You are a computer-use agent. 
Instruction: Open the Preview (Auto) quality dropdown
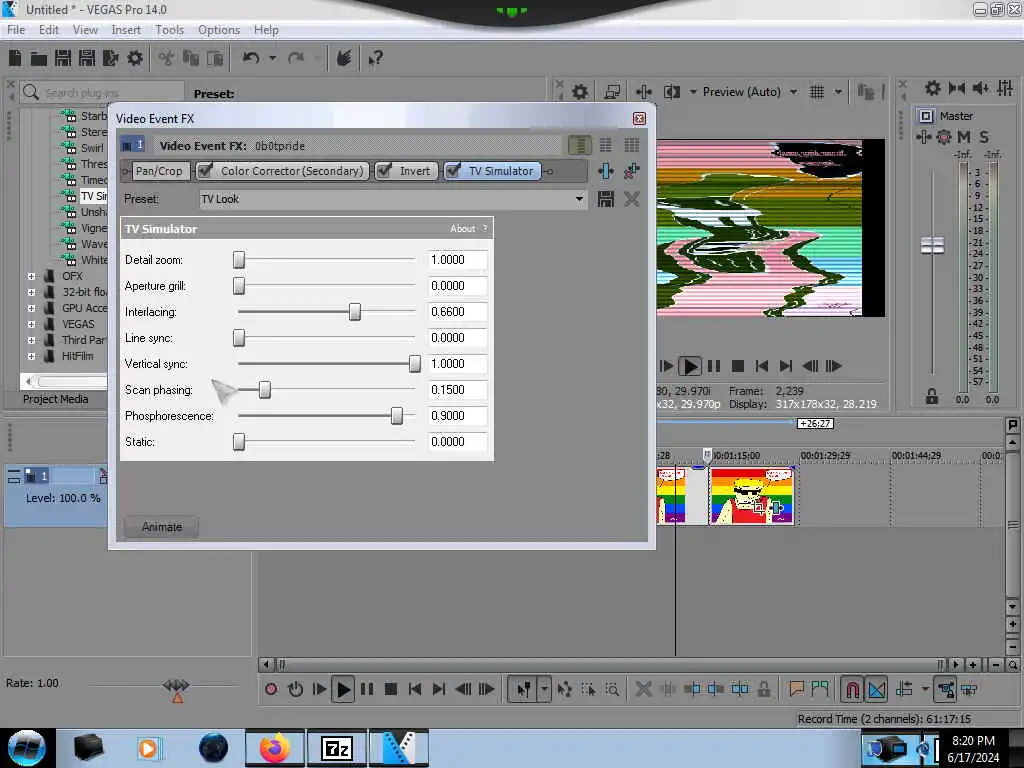coord(793,92)
